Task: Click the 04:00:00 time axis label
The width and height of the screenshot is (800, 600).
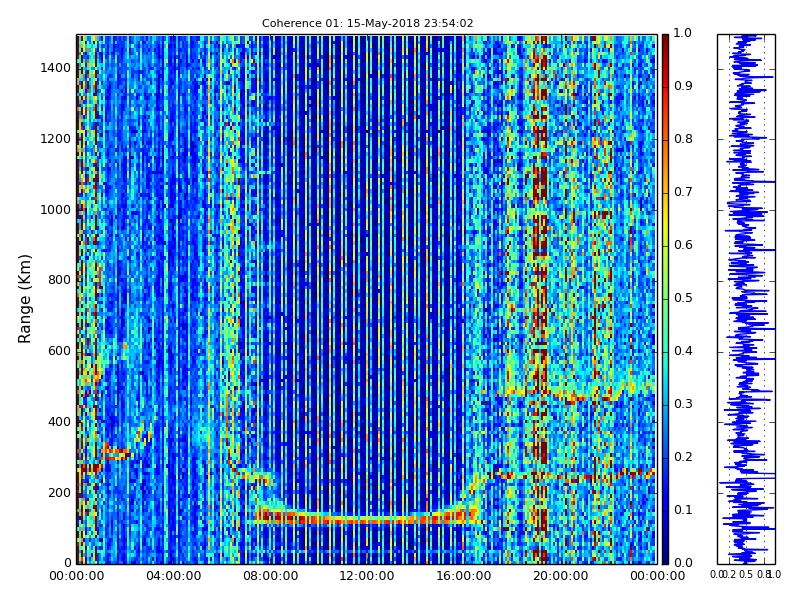Action: pos(173,576)
